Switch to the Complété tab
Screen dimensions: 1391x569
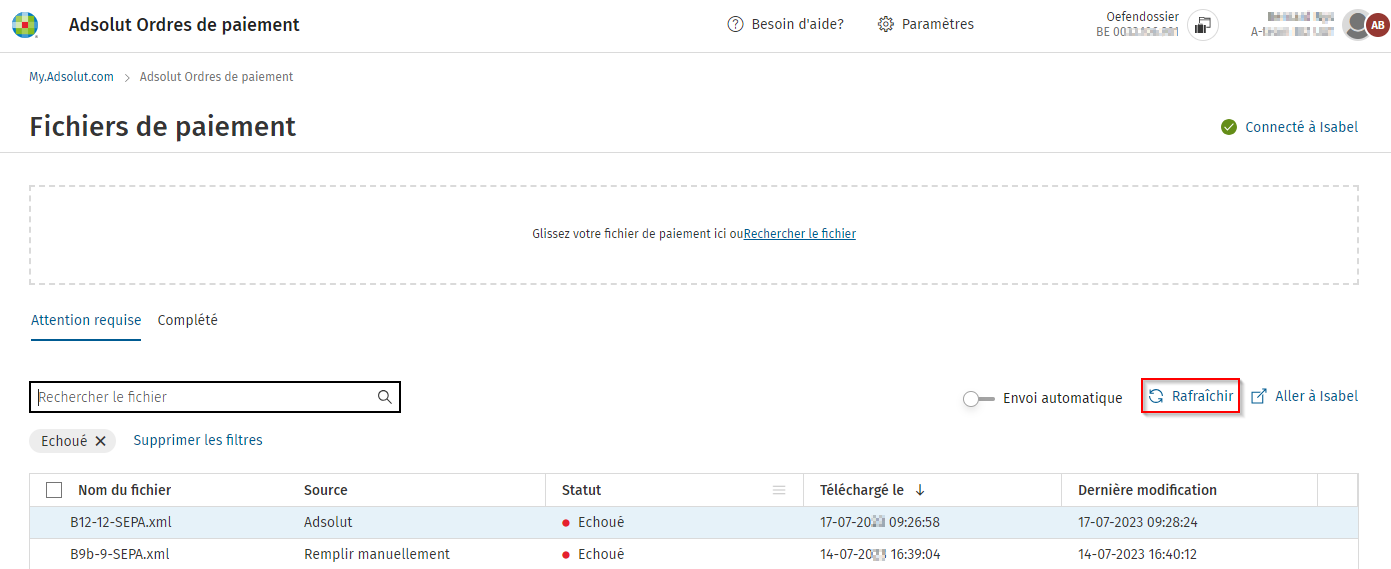[x=187, y=321]
